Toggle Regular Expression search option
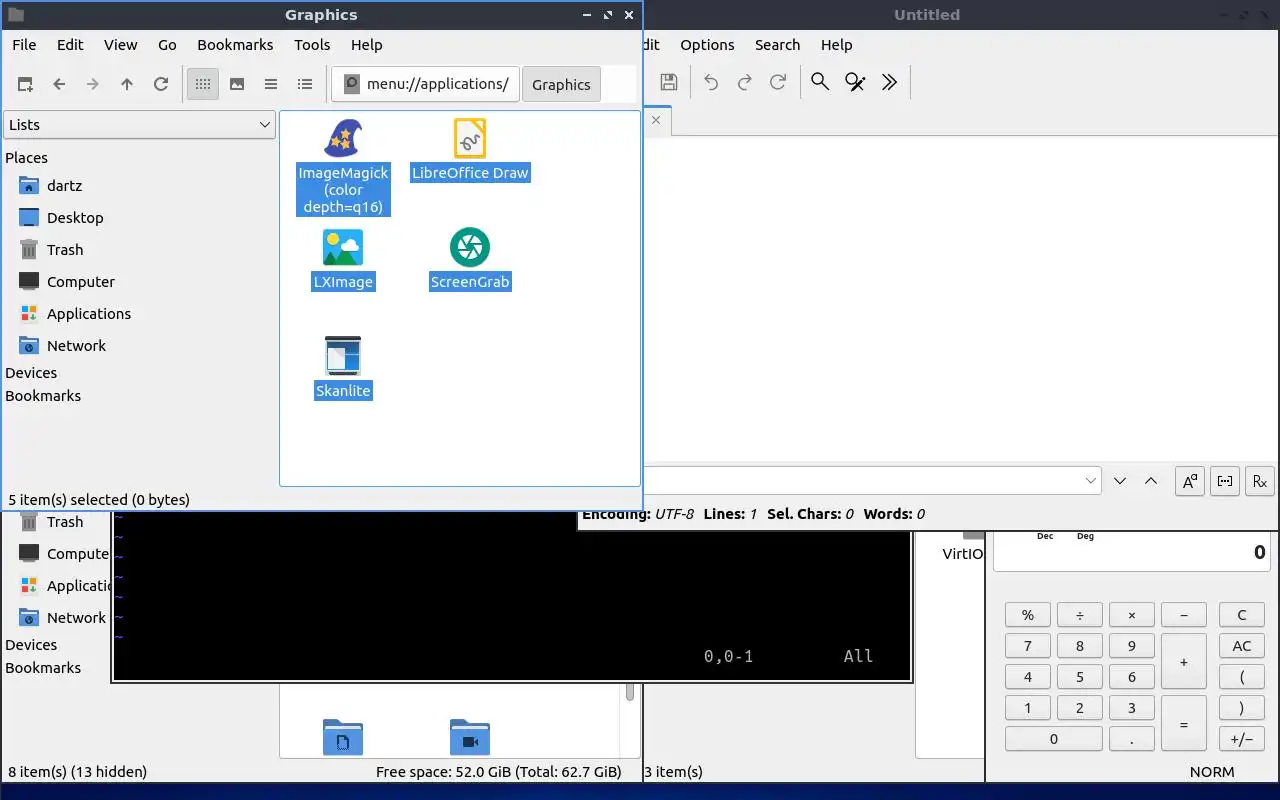 pos(1259,481)
